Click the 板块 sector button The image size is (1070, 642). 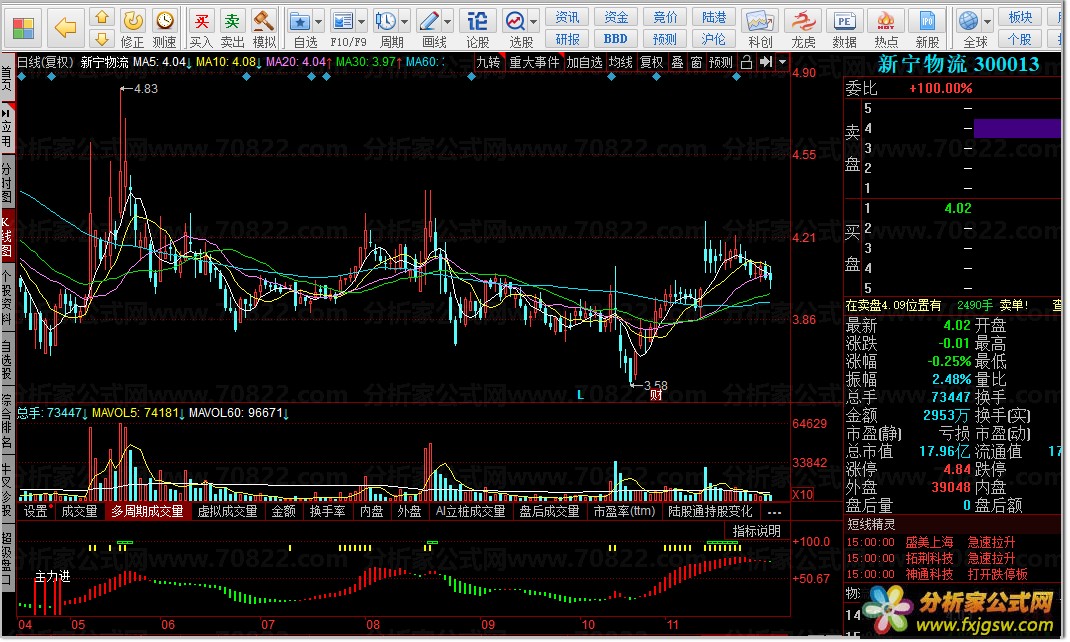(1020, 17)
